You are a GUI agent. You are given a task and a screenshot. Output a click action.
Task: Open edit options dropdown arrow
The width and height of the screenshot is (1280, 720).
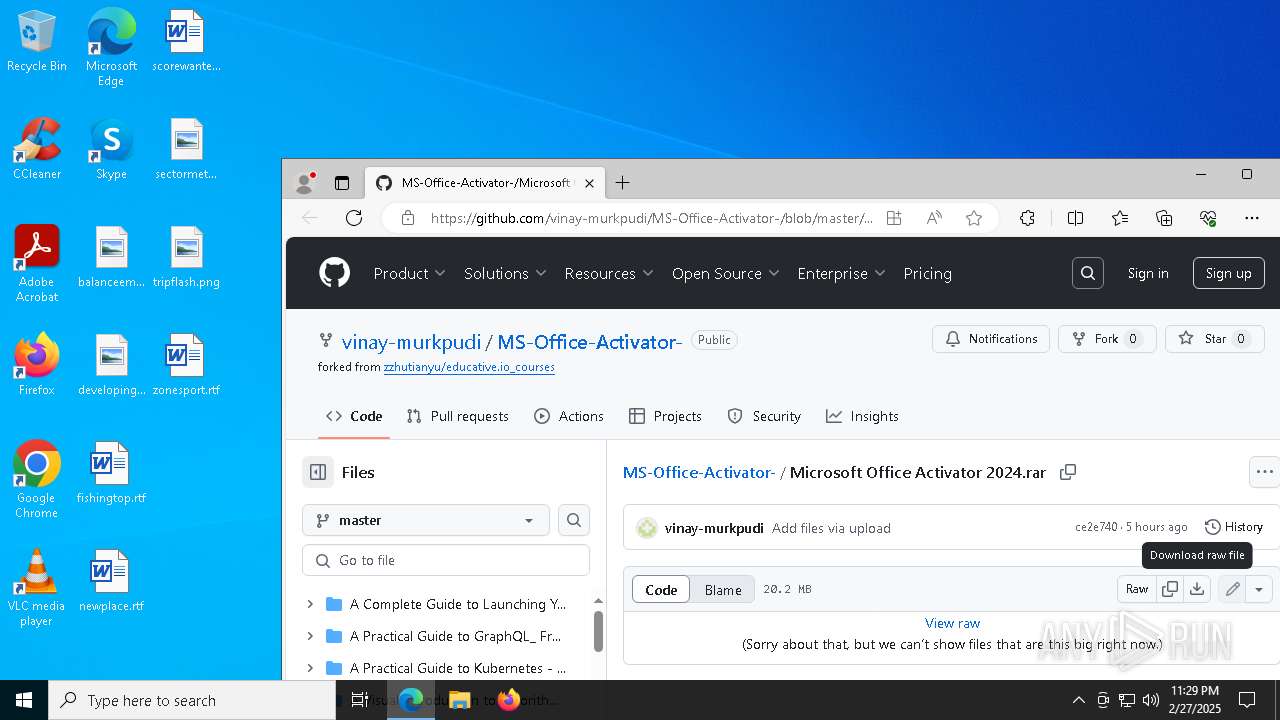coord(1259,589)
